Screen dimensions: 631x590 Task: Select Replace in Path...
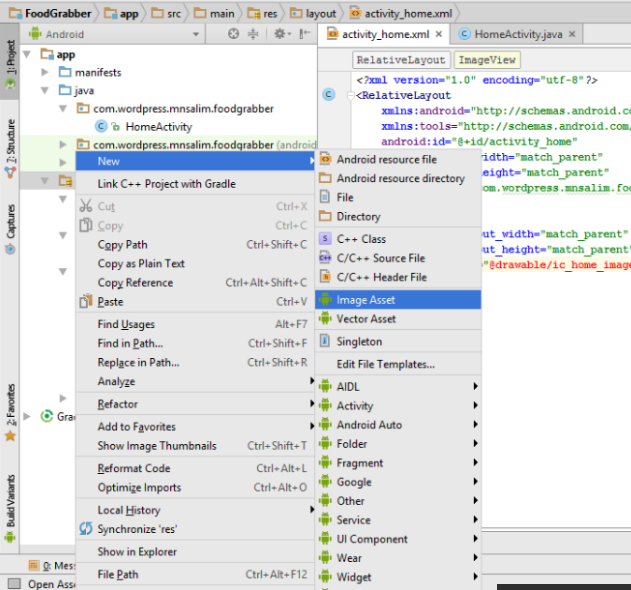point(195,362)
